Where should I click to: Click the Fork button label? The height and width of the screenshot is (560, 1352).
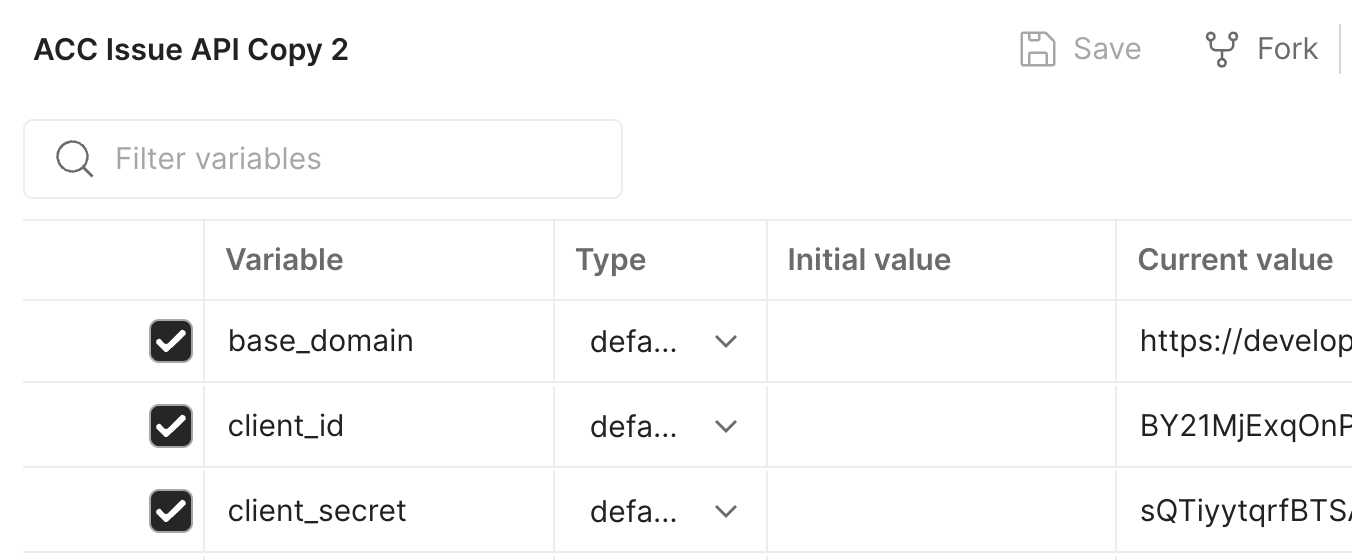(x=1287, y=48)
